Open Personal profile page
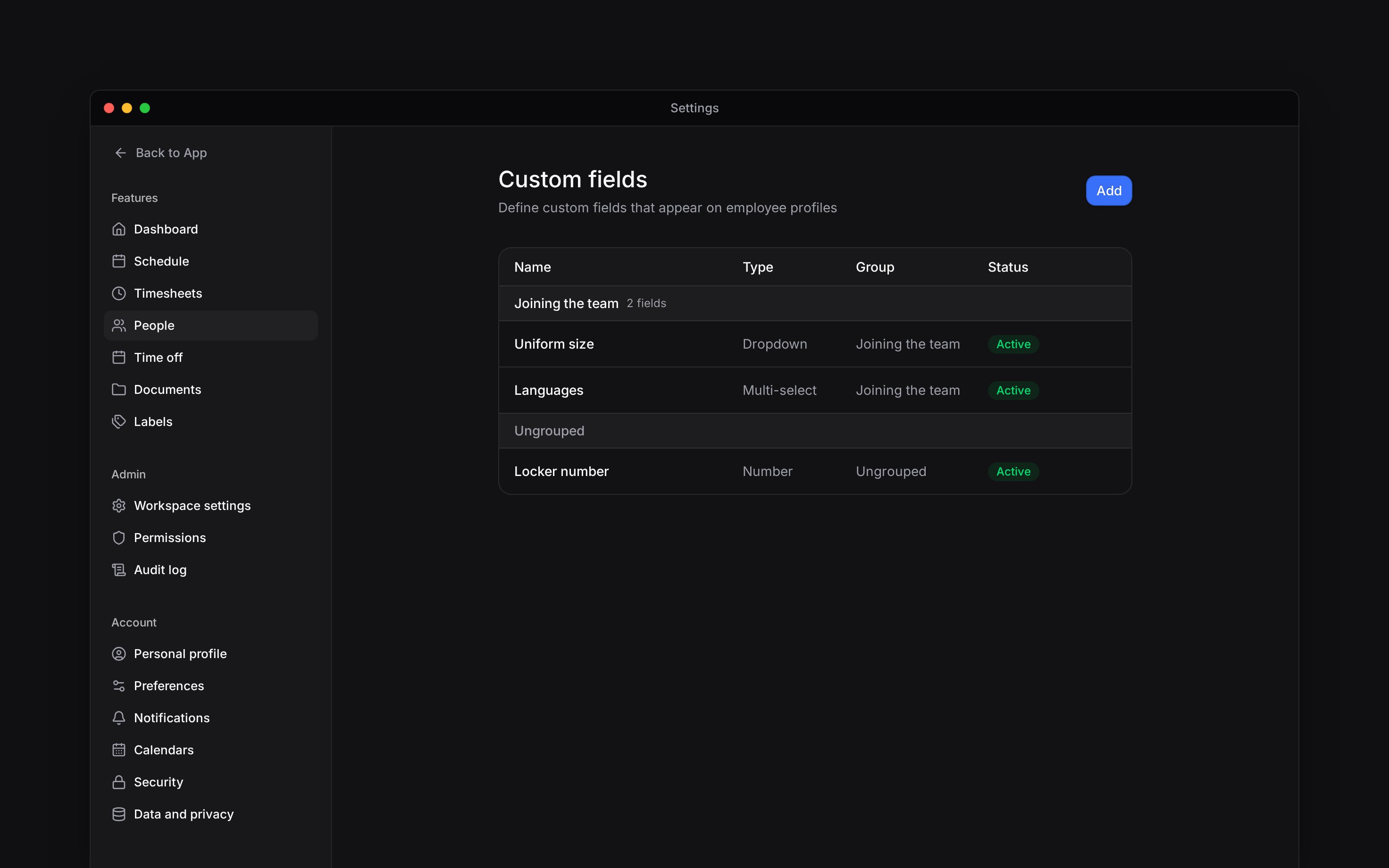 pos(210,654)
